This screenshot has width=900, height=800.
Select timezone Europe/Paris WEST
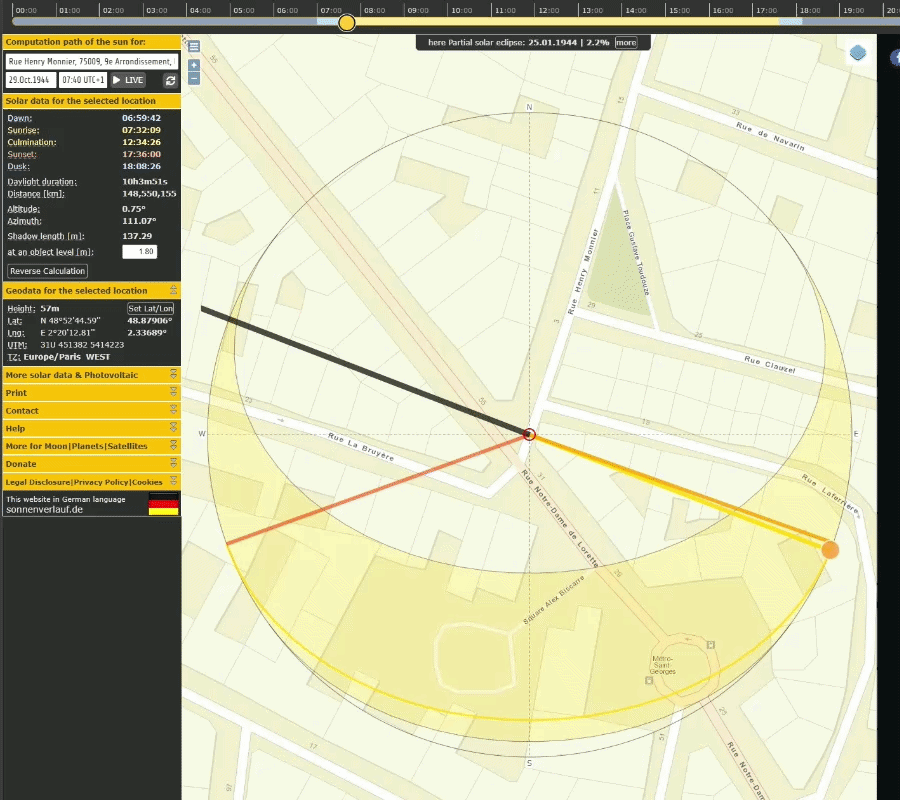(67, 357)
